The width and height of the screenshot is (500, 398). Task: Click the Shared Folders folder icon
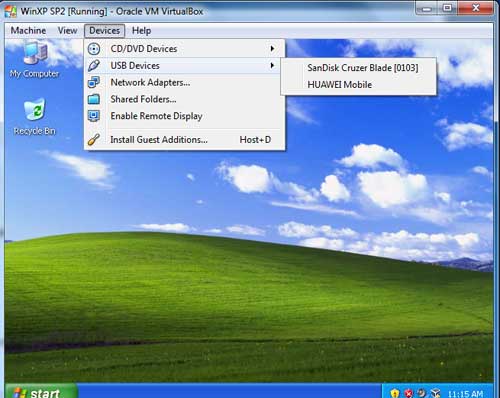pyautogui.click(x=94, y=99)
